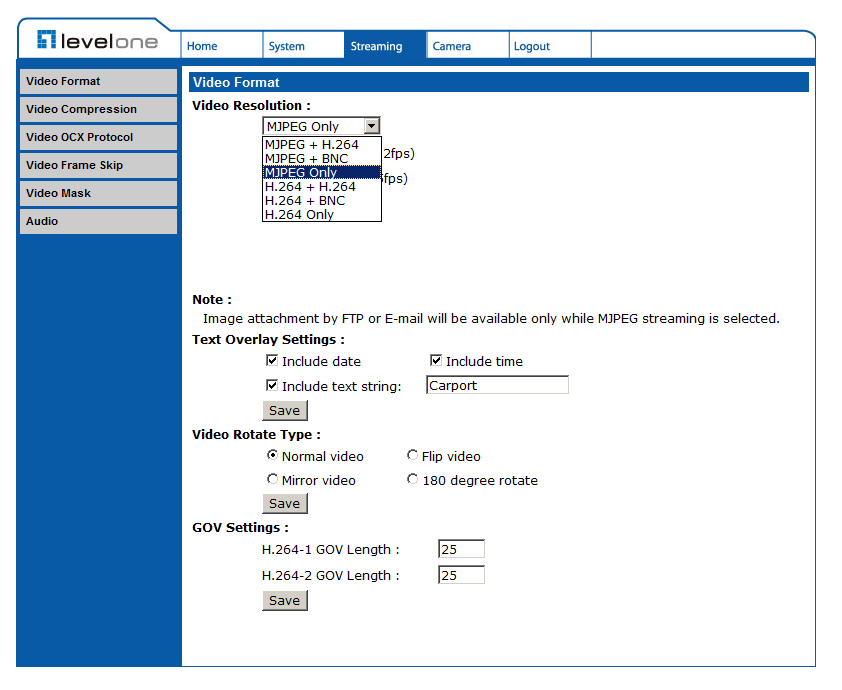The width and height of the screenshot is (842, 690).
Task: Choose H.264 Only option
Action: 322,214
